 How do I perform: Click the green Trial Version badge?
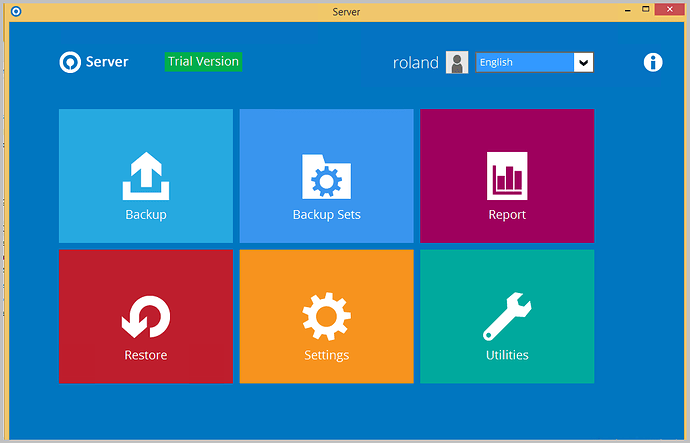point(203,61)
